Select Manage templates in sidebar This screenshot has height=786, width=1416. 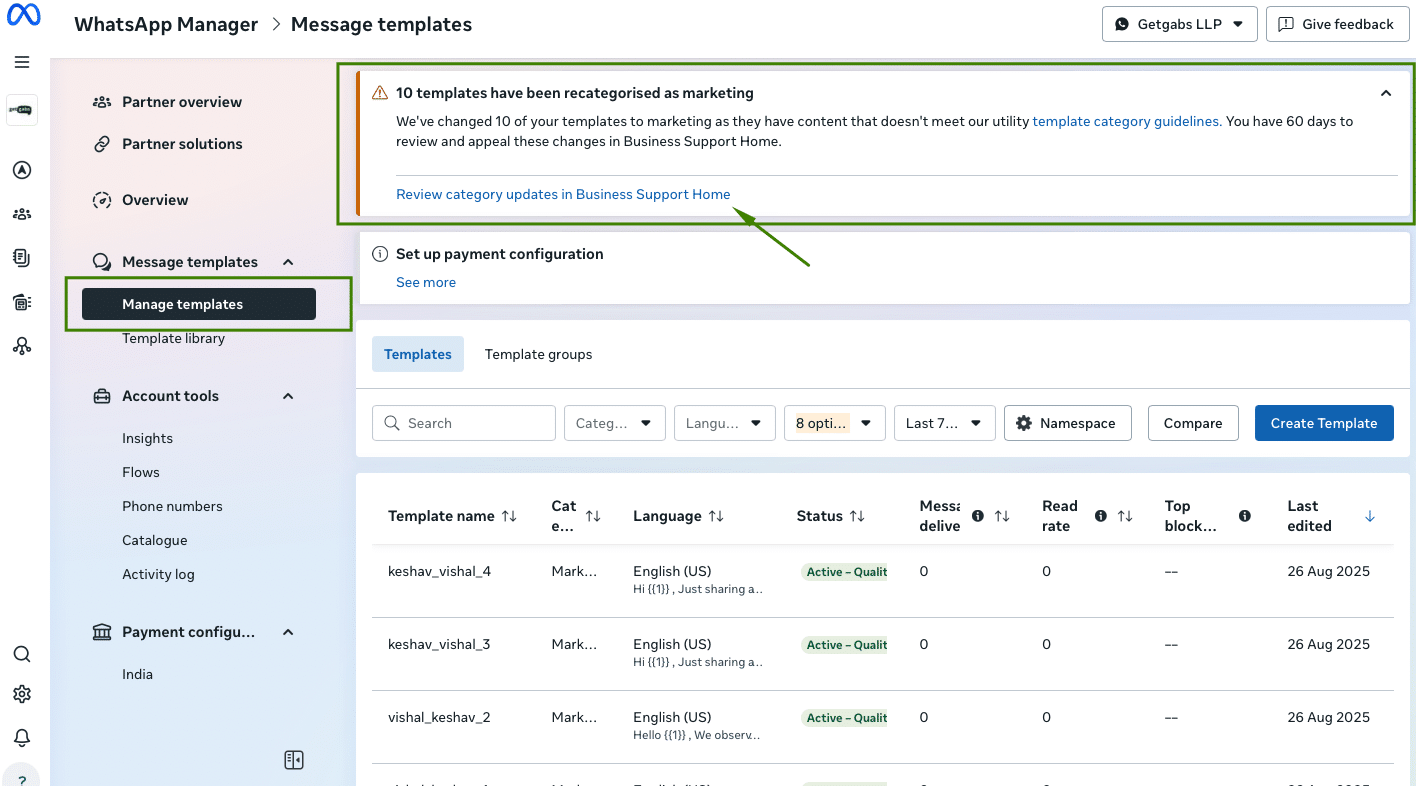coord(199,304)
